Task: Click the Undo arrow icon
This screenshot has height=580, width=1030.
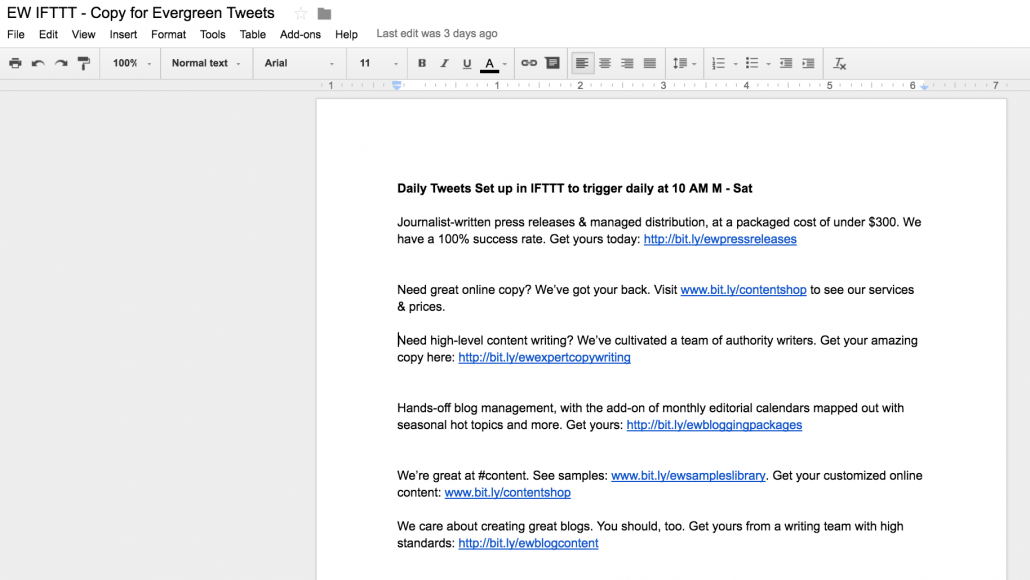Action: pyautogui.click(x=38, y=63)
